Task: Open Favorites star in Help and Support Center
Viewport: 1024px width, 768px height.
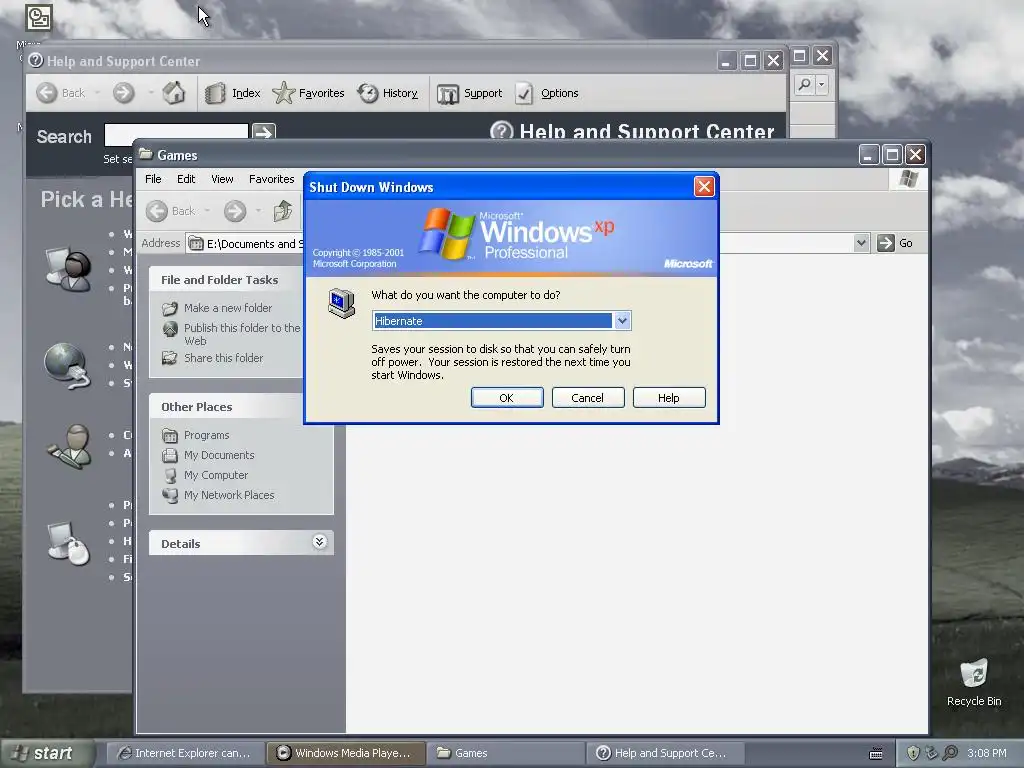Action: [x=308, y=93]
